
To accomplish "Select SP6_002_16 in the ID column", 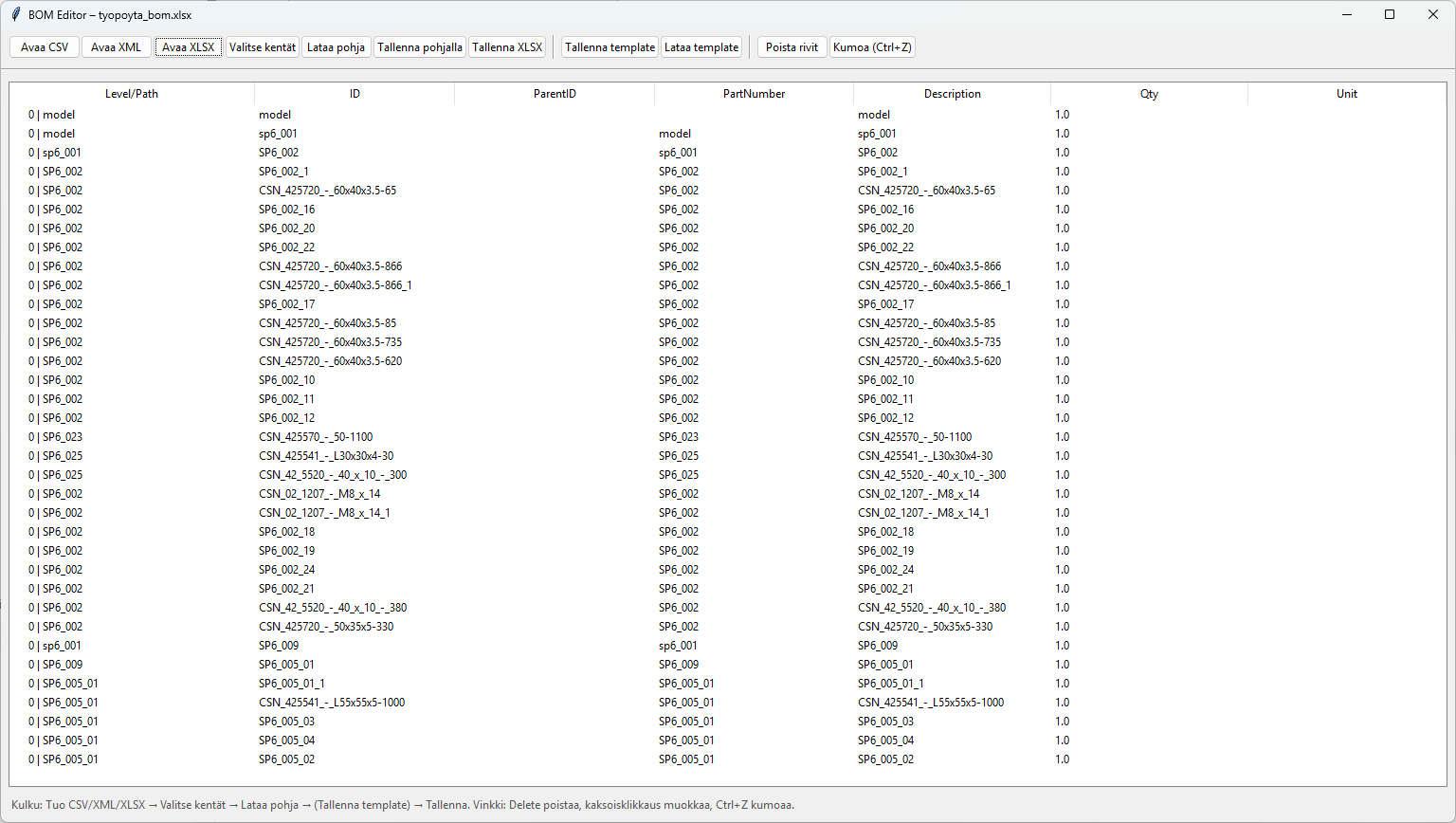I will 286,210.
